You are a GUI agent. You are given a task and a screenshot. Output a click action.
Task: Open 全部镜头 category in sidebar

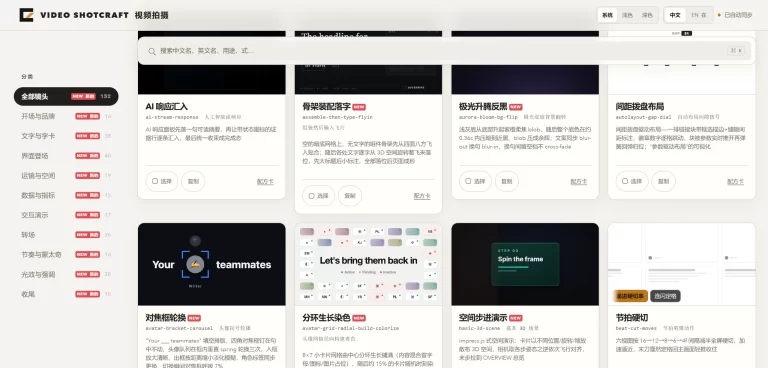[66, 97]
